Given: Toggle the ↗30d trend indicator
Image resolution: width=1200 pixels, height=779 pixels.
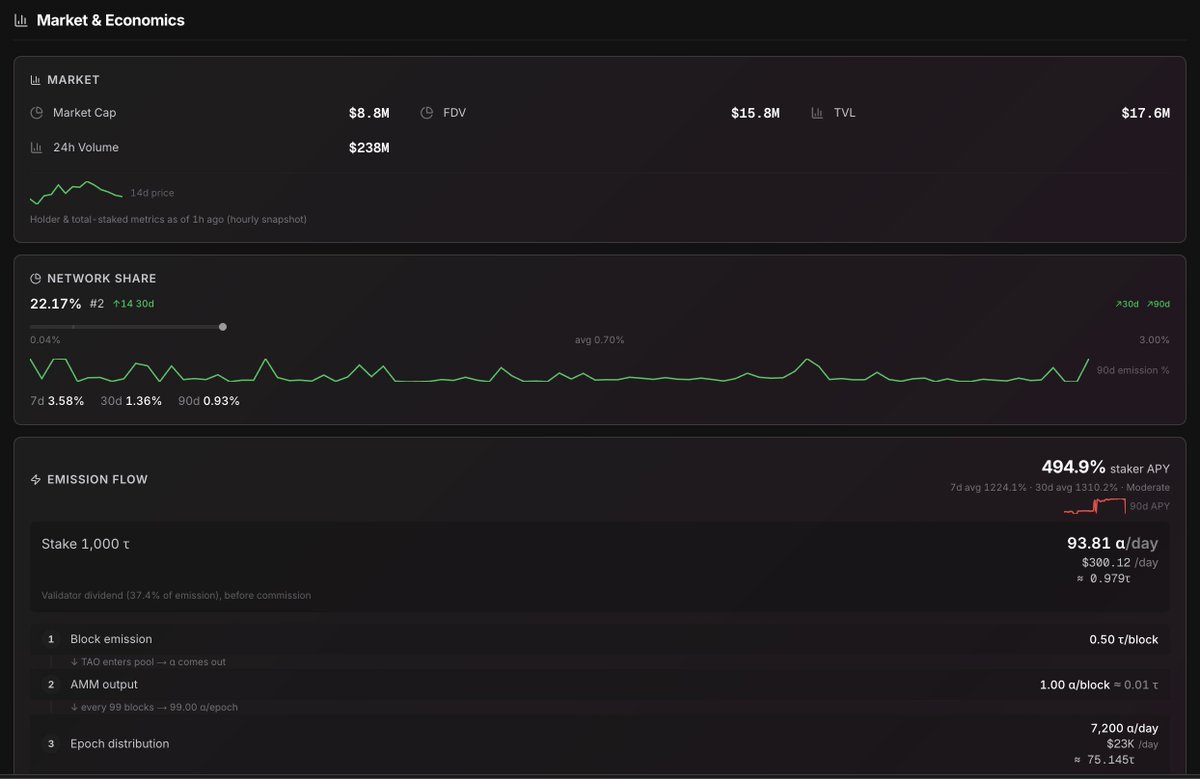Looking at the screenshot, I should (x=1127, y=304).
